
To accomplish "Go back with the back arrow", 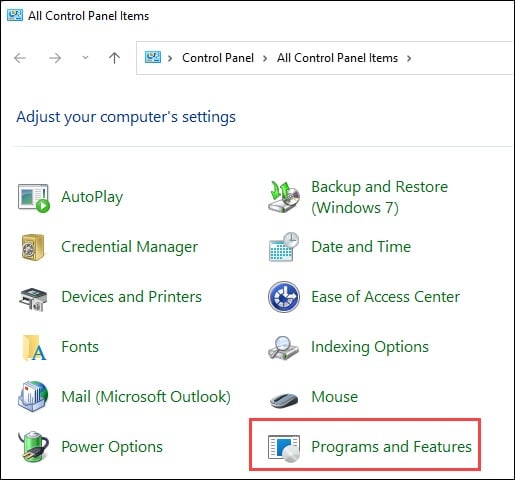I will [x=20, y=58].
